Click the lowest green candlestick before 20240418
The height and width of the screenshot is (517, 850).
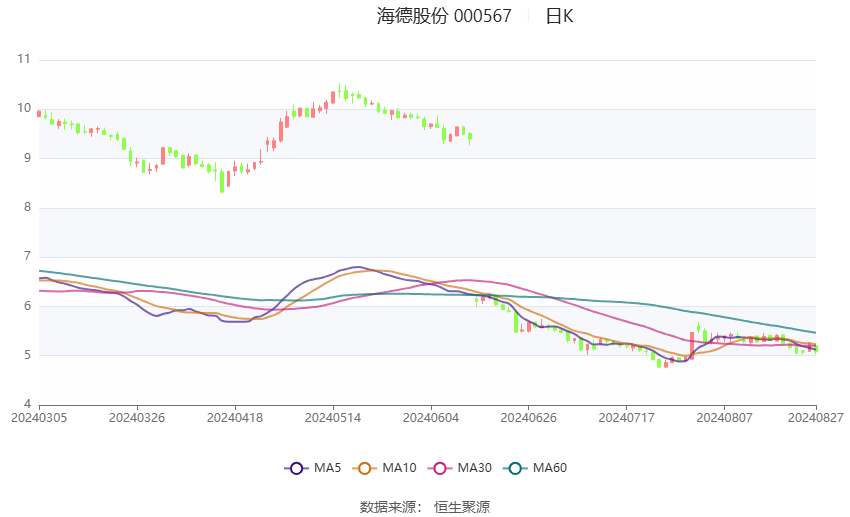coord(222,181)
